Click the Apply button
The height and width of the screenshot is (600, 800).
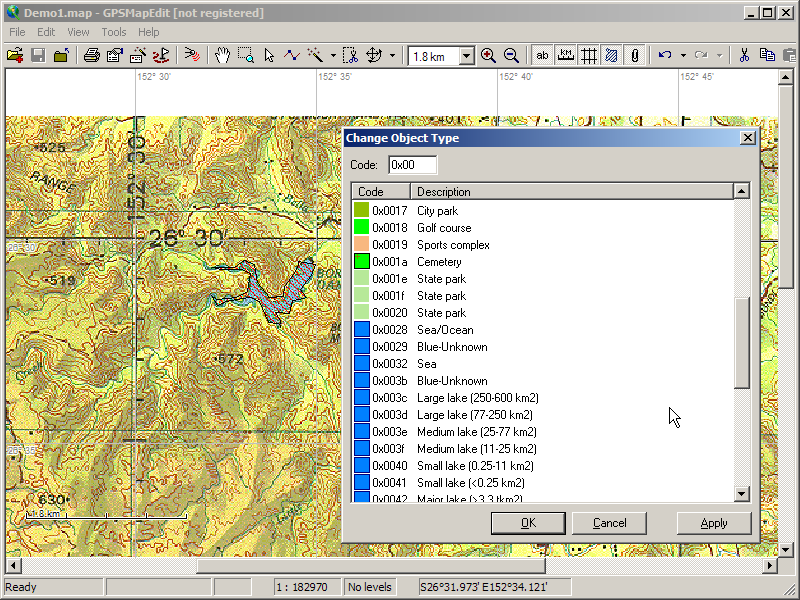point(714,523)
